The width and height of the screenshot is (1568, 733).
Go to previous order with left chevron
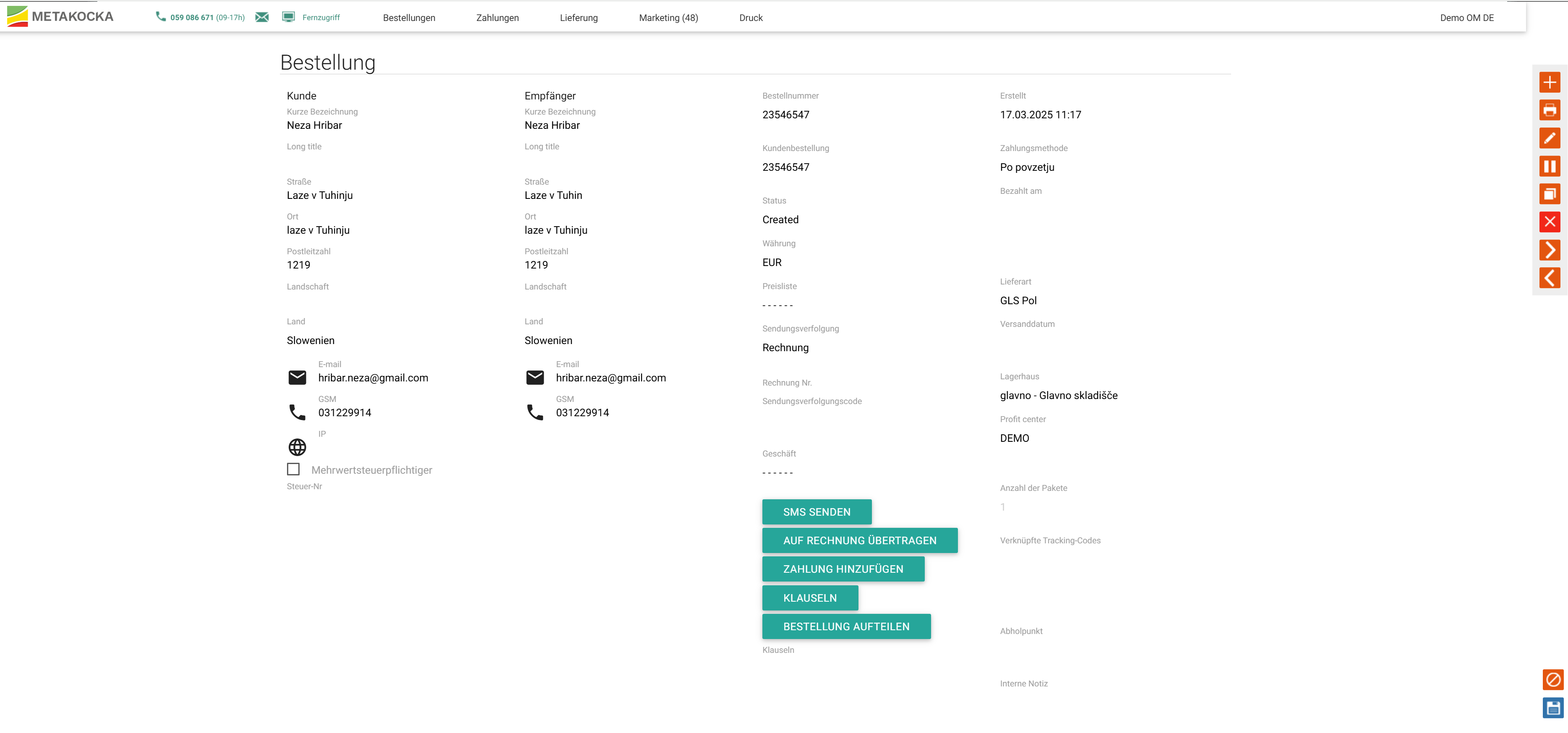click(1549, 278)
